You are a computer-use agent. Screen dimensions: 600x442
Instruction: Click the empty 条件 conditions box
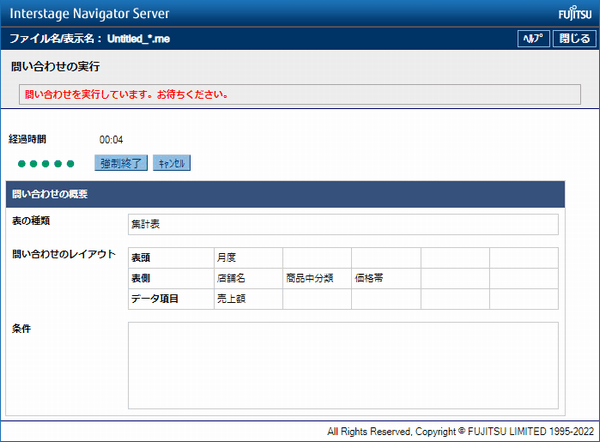pyautogui.click(x=343, y=365)
